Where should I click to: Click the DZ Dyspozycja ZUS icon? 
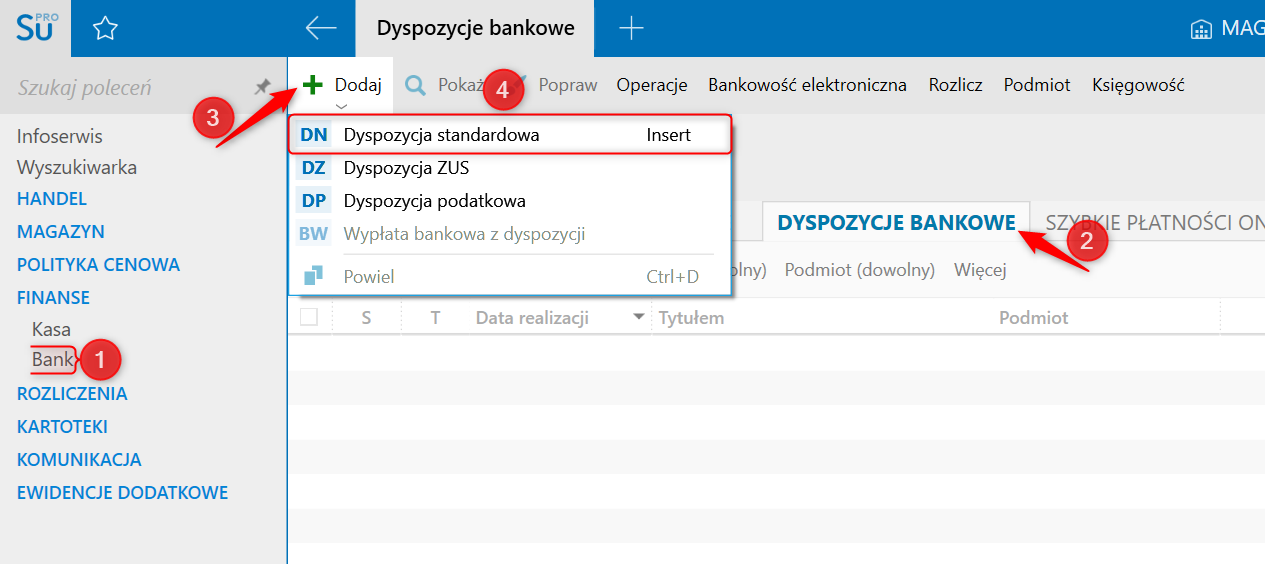coord(313,168)
